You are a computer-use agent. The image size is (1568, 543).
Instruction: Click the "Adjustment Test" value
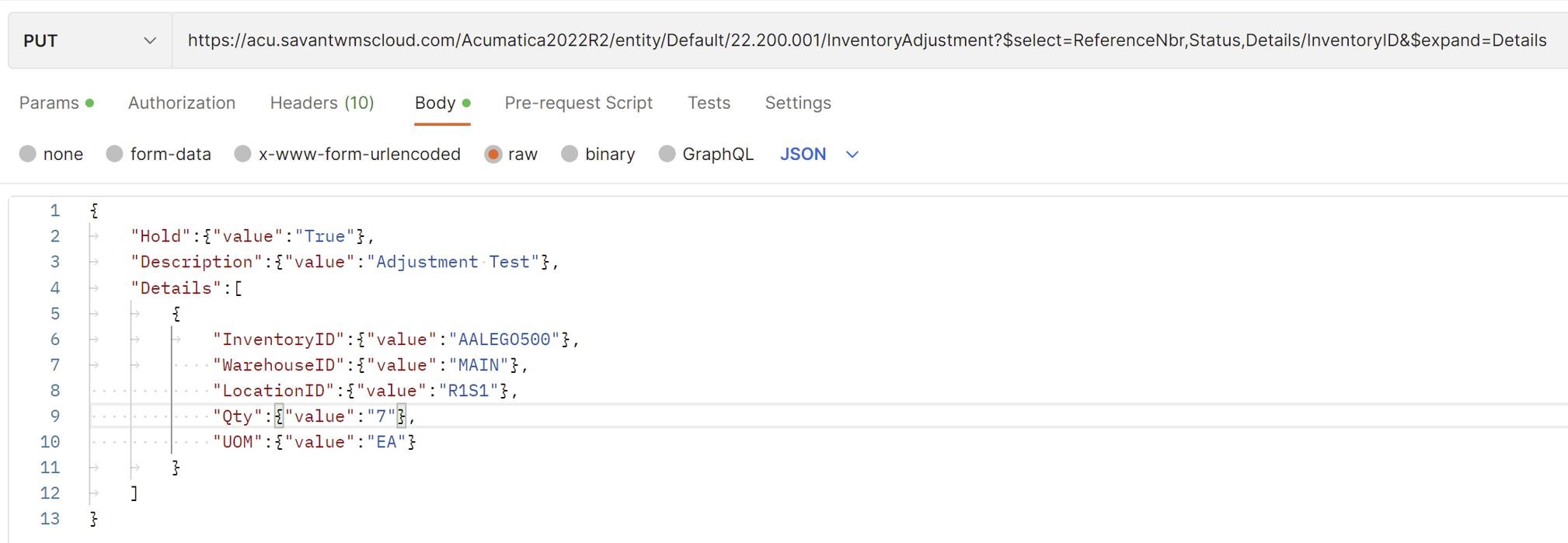[x=453, y=262]
